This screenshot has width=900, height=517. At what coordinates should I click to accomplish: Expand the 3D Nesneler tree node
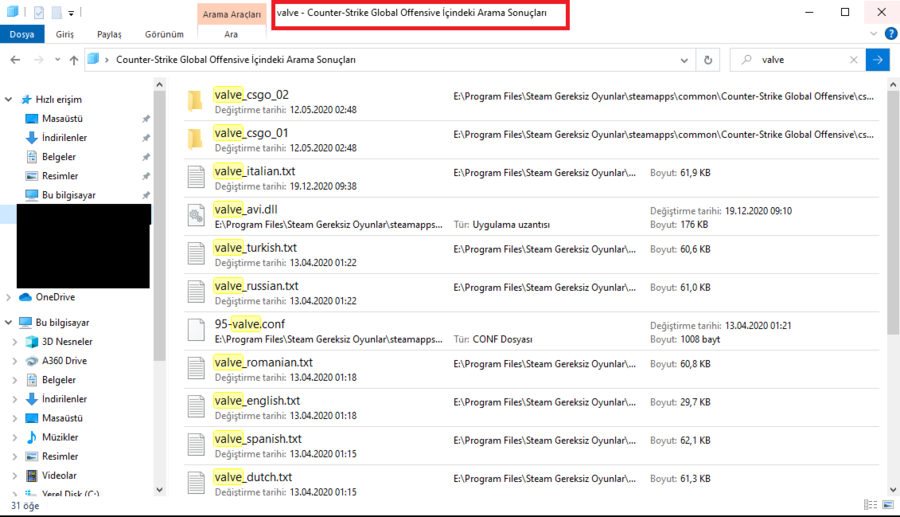coord(15,342)
